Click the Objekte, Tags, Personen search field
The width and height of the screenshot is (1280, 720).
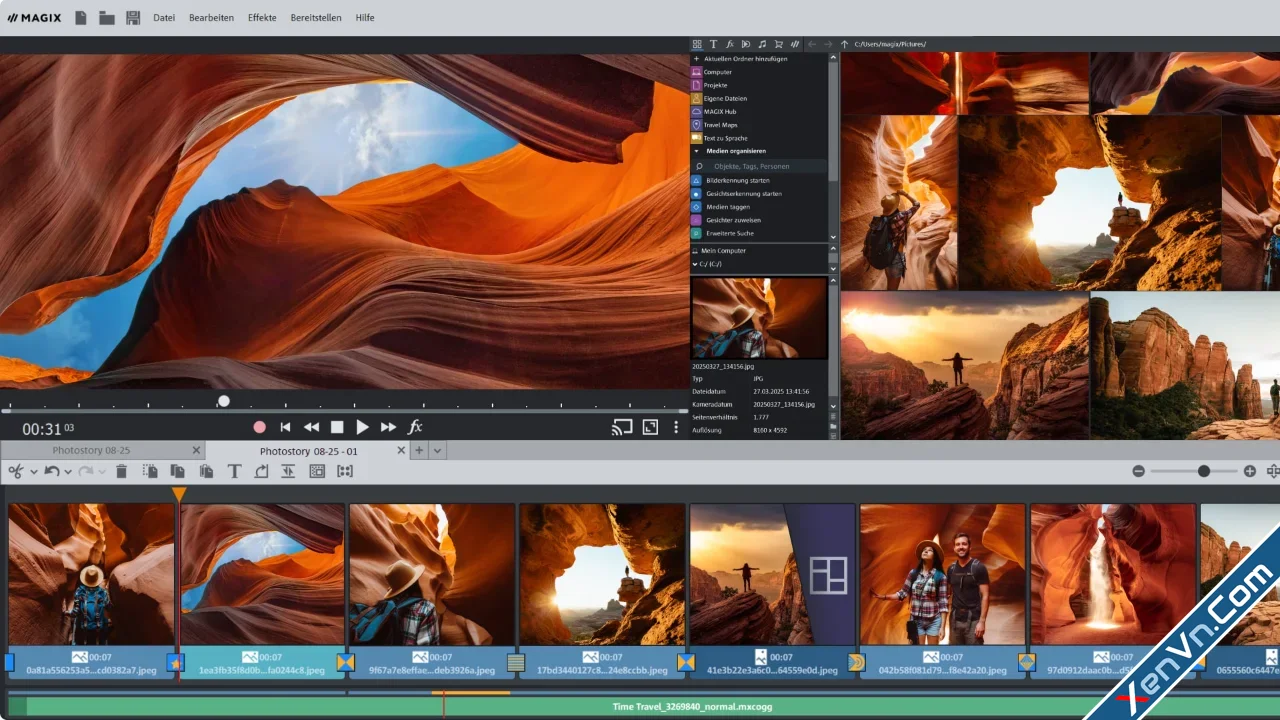point(759,166)
